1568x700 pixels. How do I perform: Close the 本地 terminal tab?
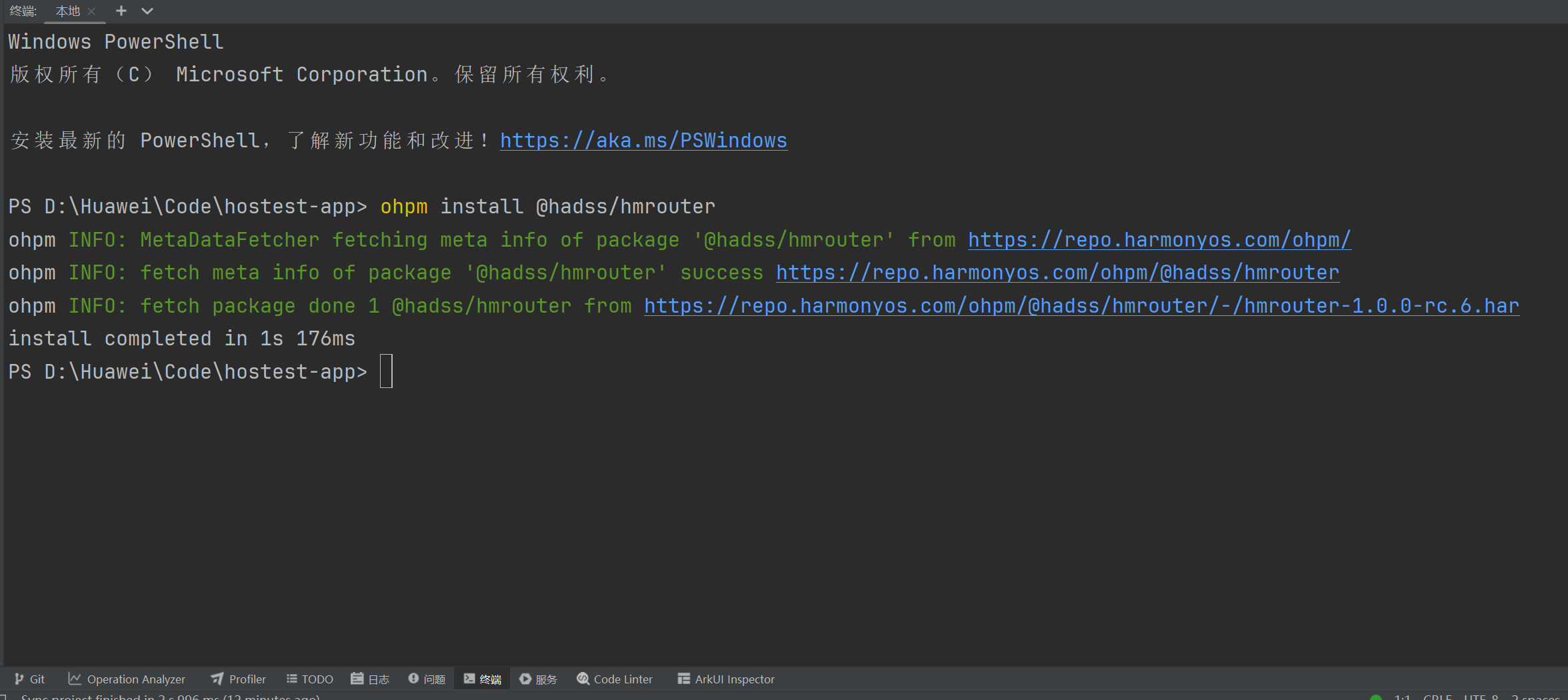92,11
